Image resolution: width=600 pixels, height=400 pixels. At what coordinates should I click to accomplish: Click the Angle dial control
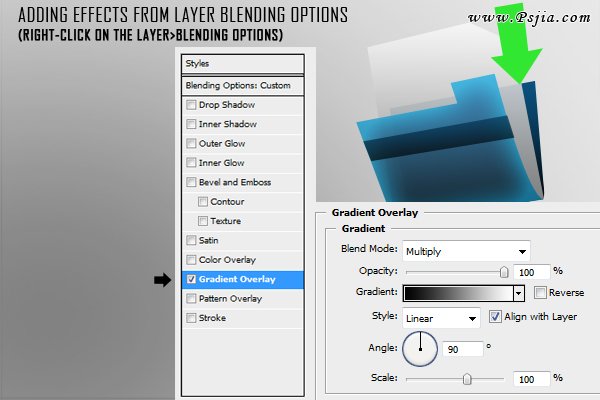(420, 349)
